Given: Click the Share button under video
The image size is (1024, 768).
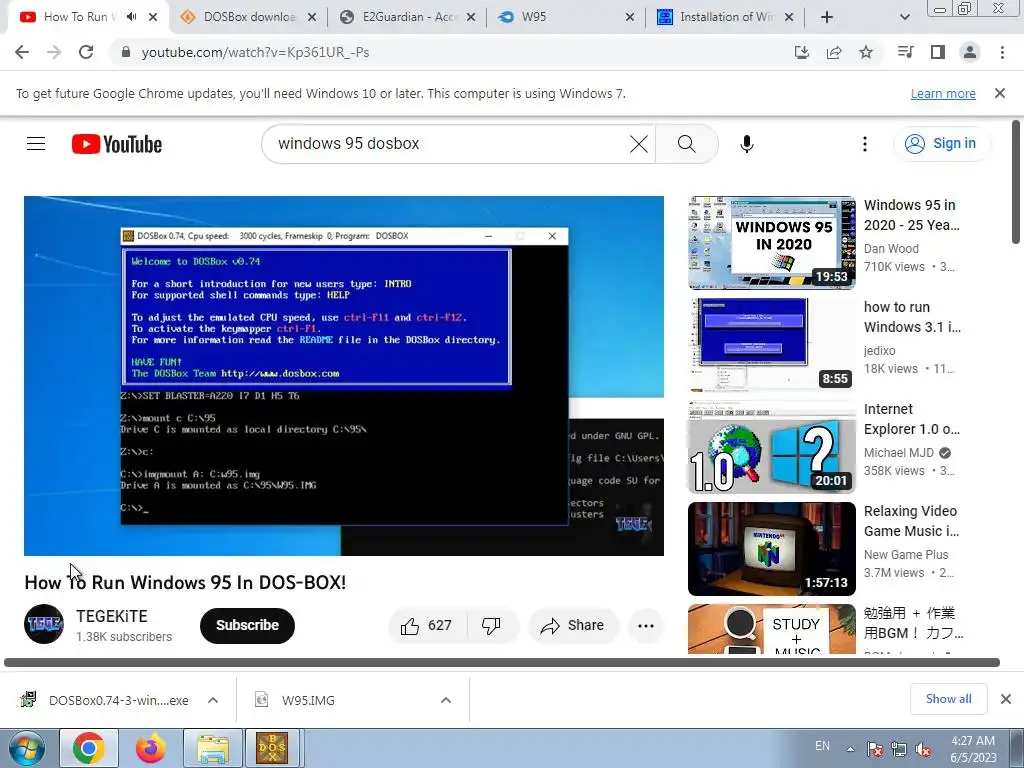Looking at the screenshot, I should [572, 626].
